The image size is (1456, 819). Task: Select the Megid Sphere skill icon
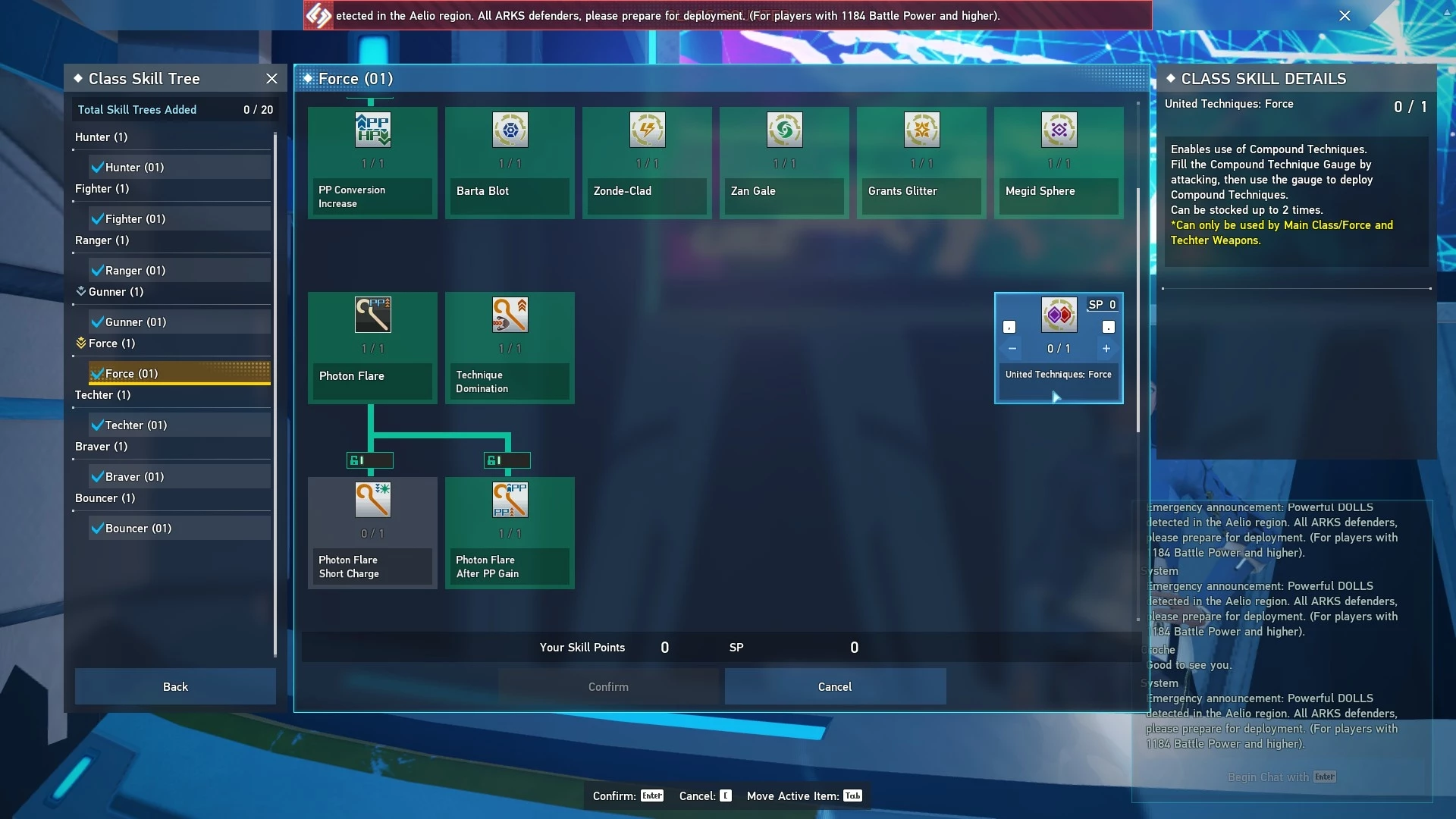(x=1059, y=130)
